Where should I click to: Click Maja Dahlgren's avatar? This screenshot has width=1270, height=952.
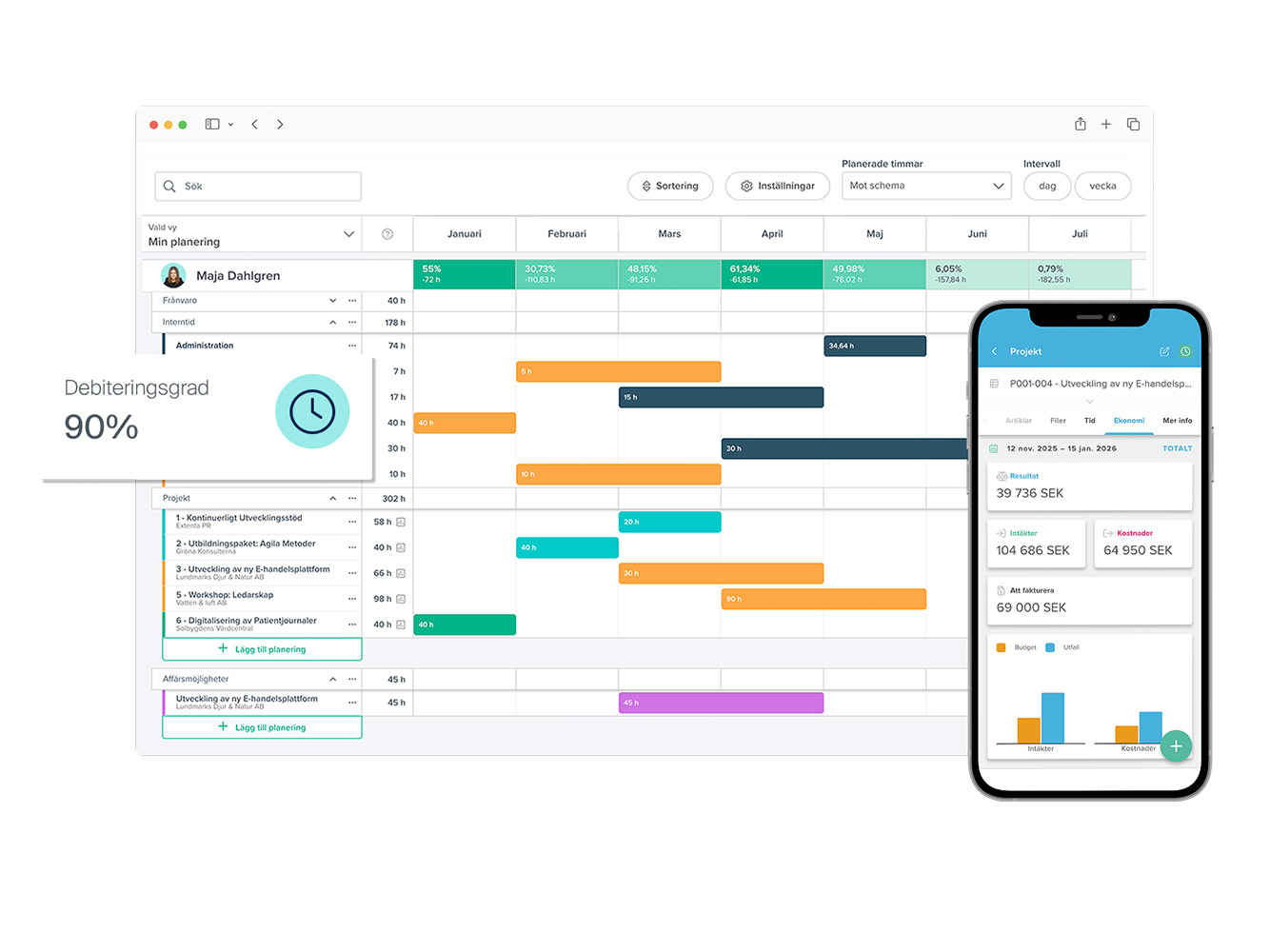[173, 275]
